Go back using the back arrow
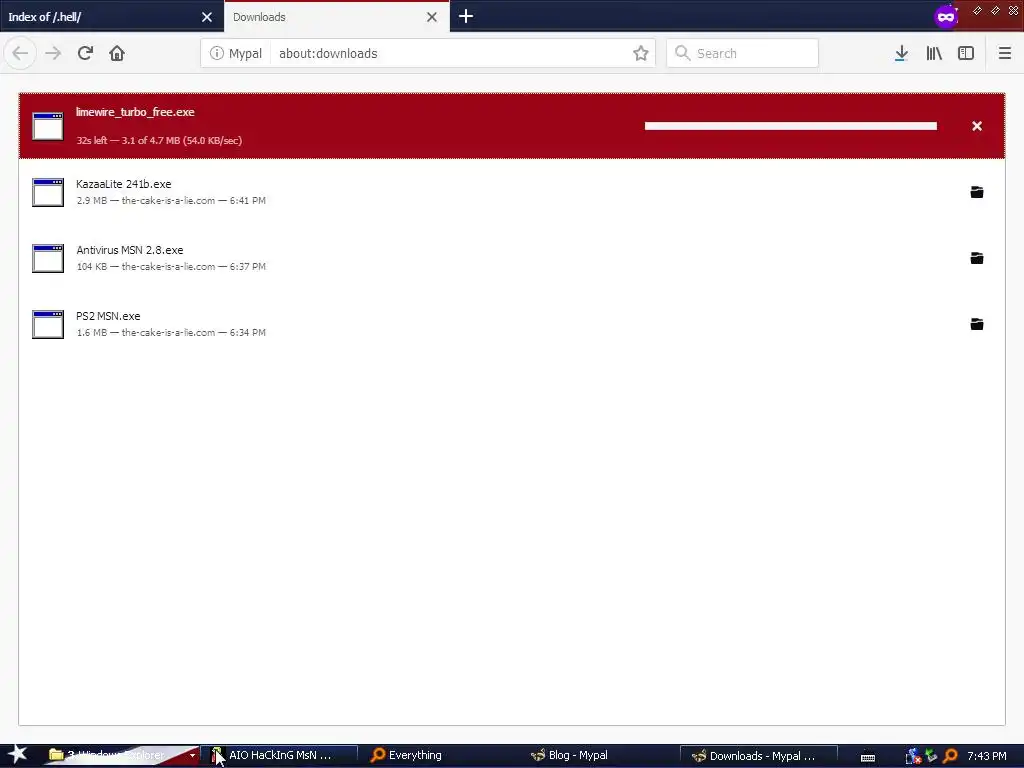The height and width of the screenshot is (768, 1024). point(20,53)
